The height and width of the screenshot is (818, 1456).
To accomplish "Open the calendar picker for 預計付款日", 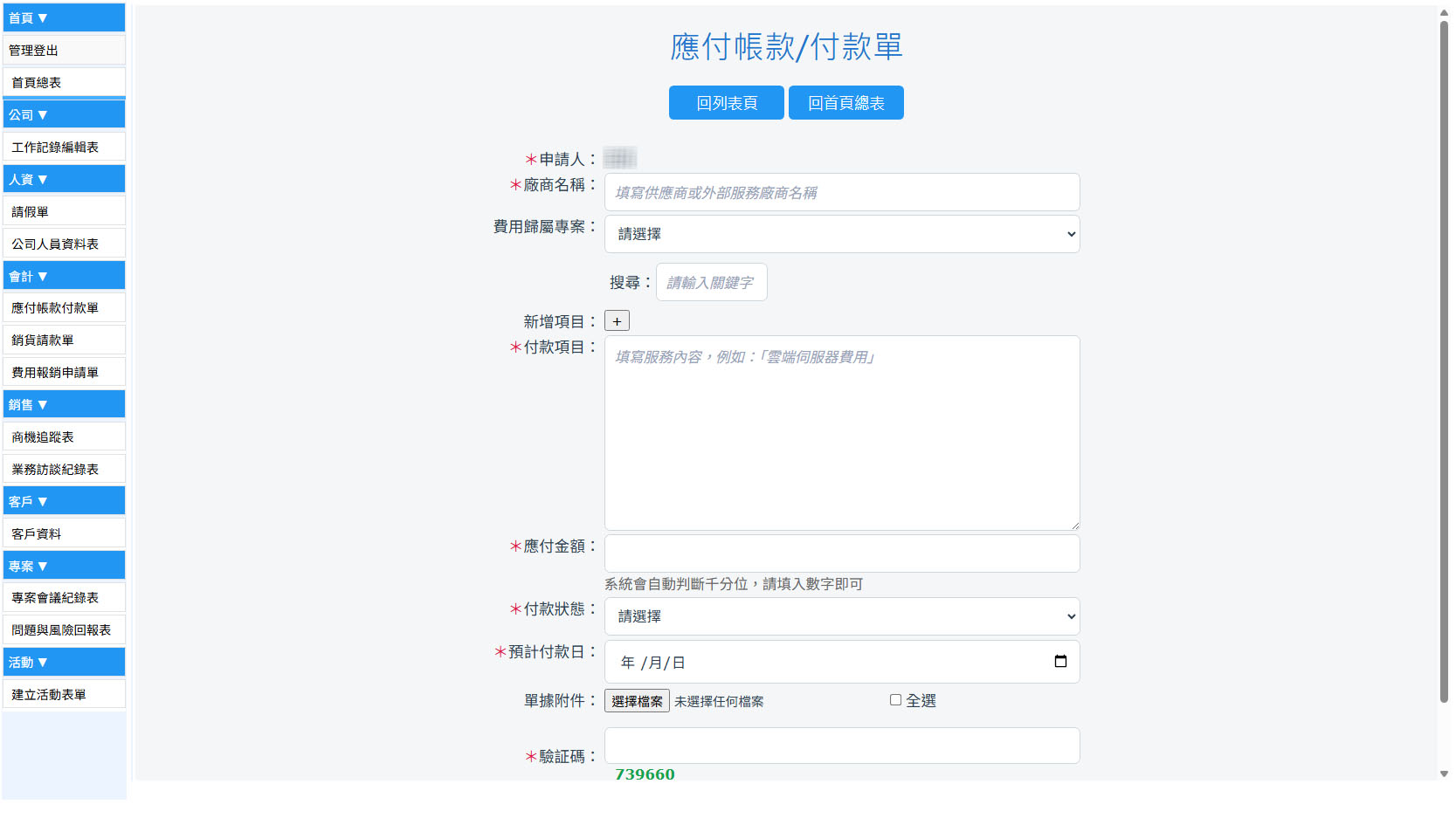I will click(1060, 662).
